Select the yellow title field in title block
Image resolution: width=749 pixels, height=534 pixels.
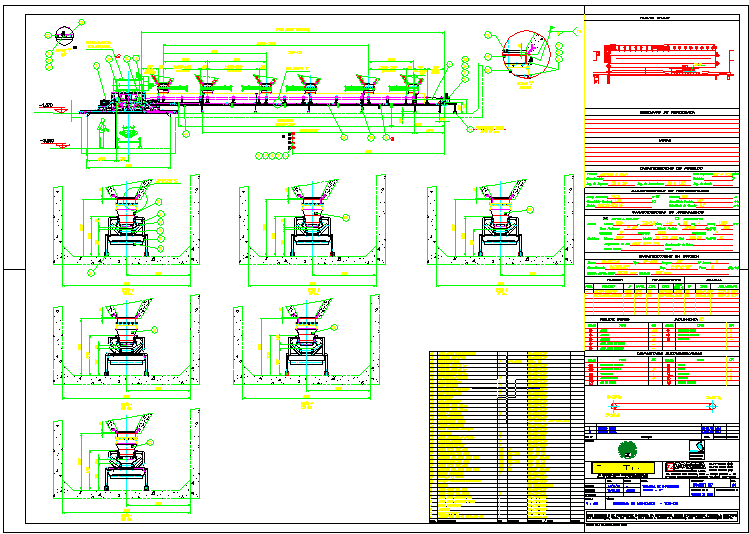tap(621, 467)
